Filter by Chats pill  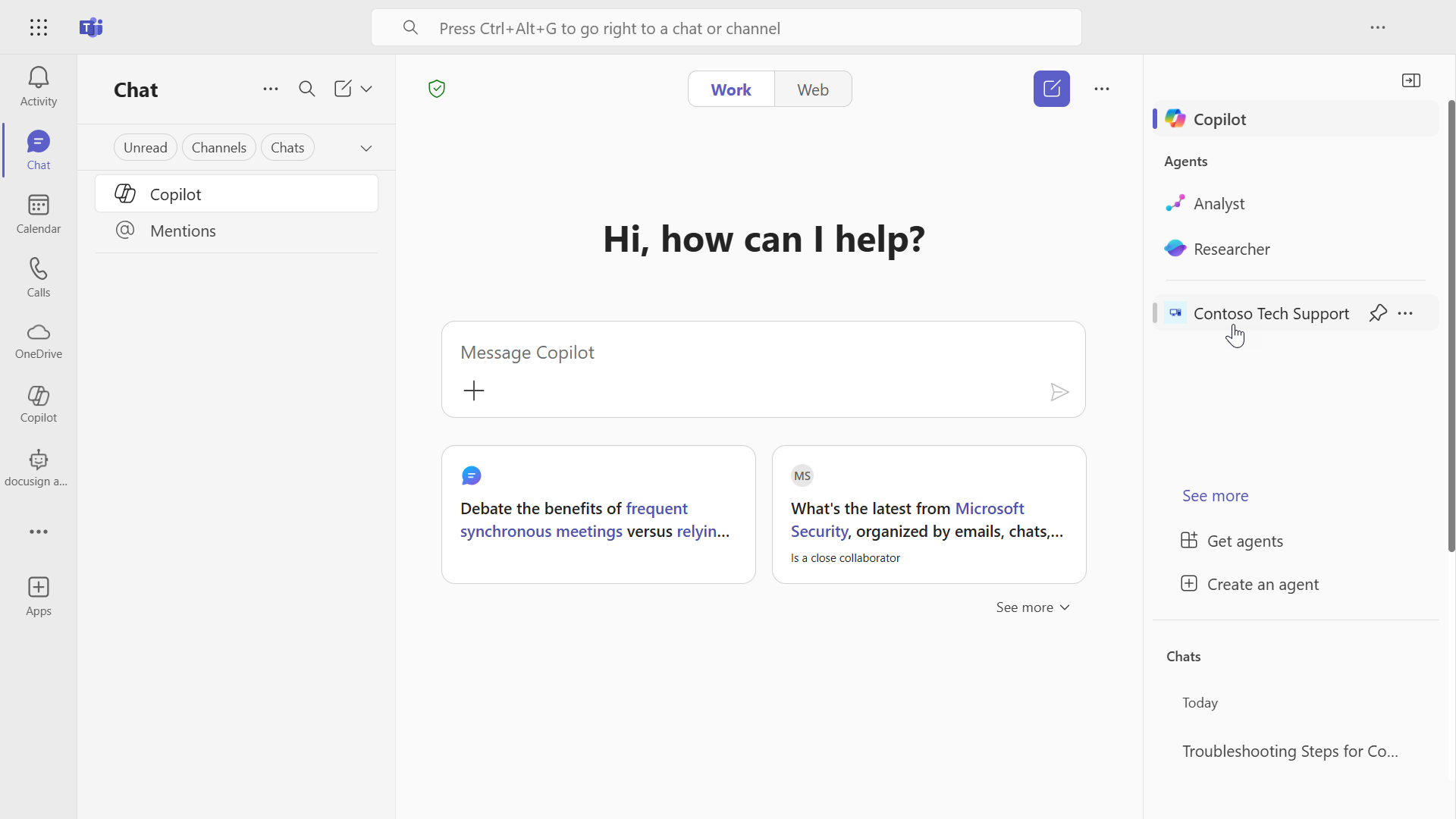pos(287,147)
